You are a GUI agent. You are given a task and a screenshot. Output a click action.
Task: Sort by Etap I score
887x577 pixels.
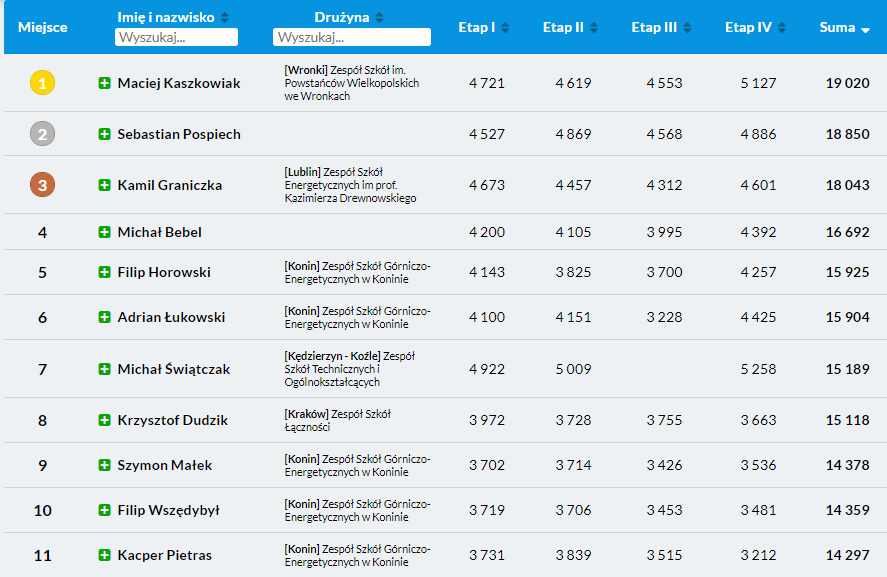pyautogui.click(x=505, y=27)
